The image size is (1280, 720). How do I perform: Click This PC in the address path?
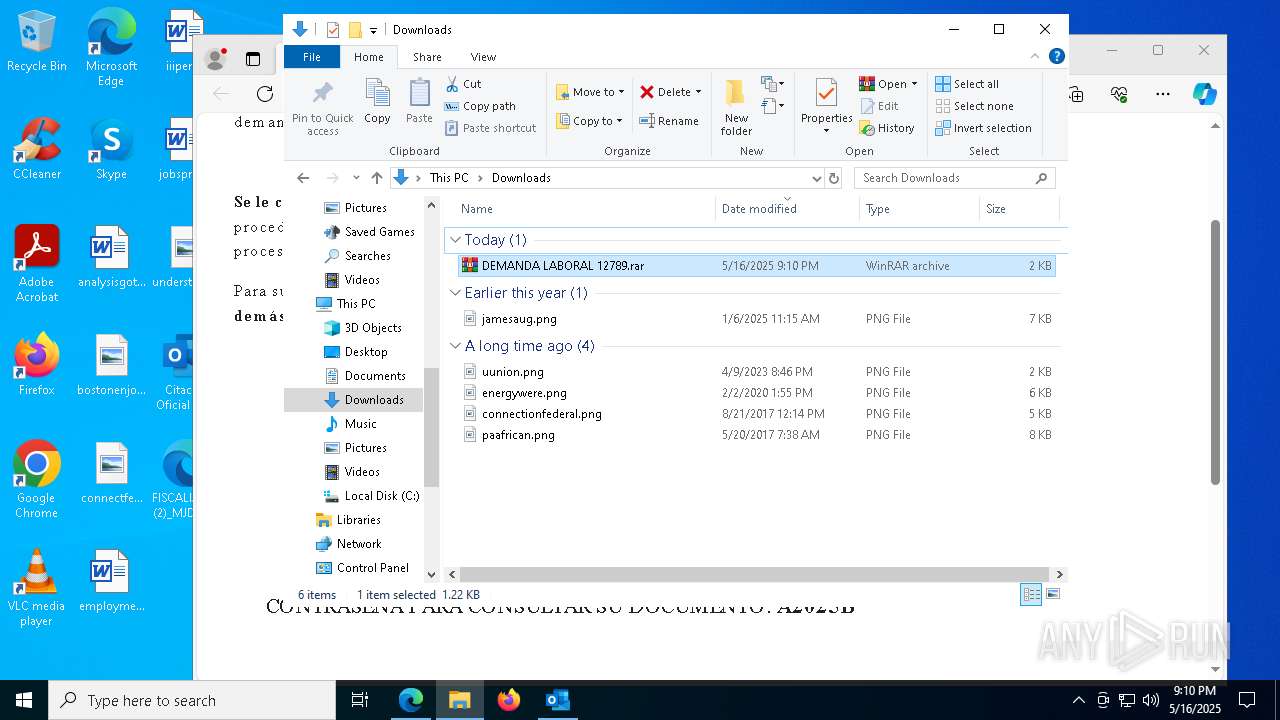tap(449, 178)
